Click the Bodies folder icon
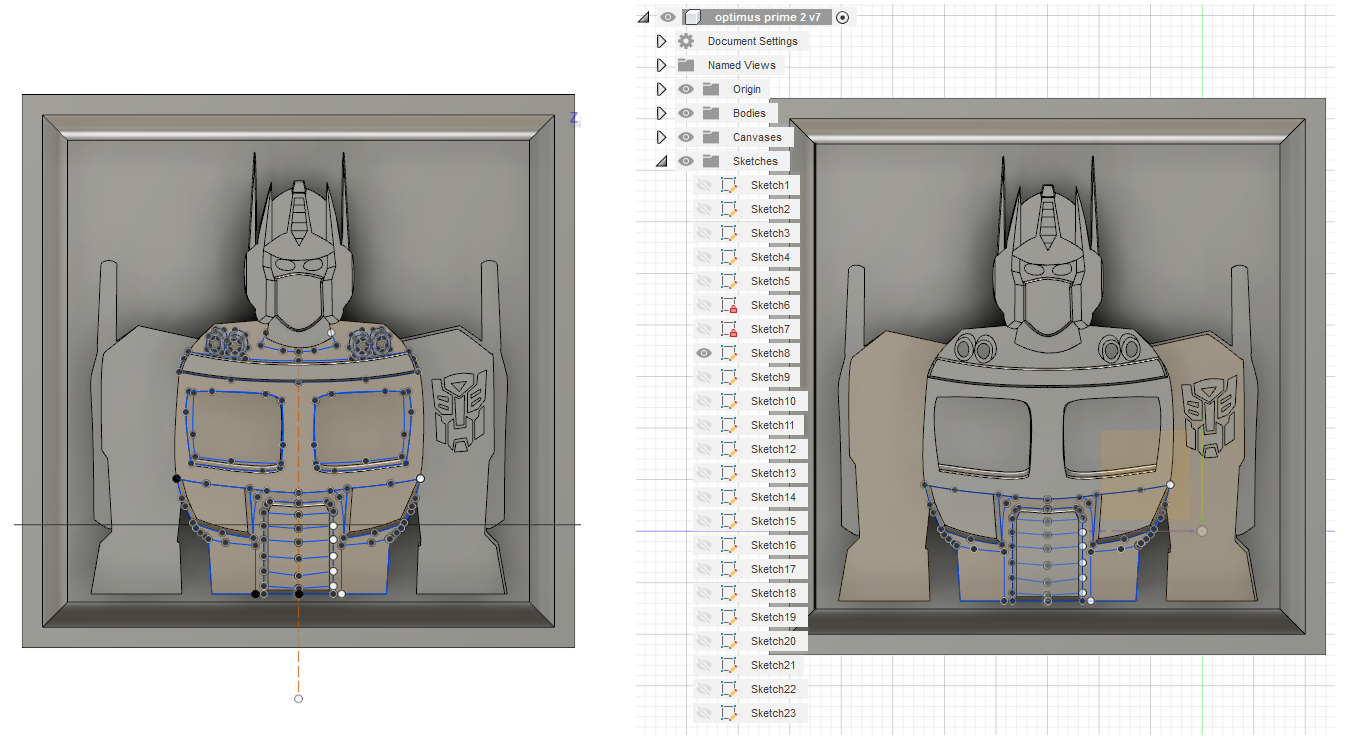This screenshot has width=1360, height=740. 711,113
